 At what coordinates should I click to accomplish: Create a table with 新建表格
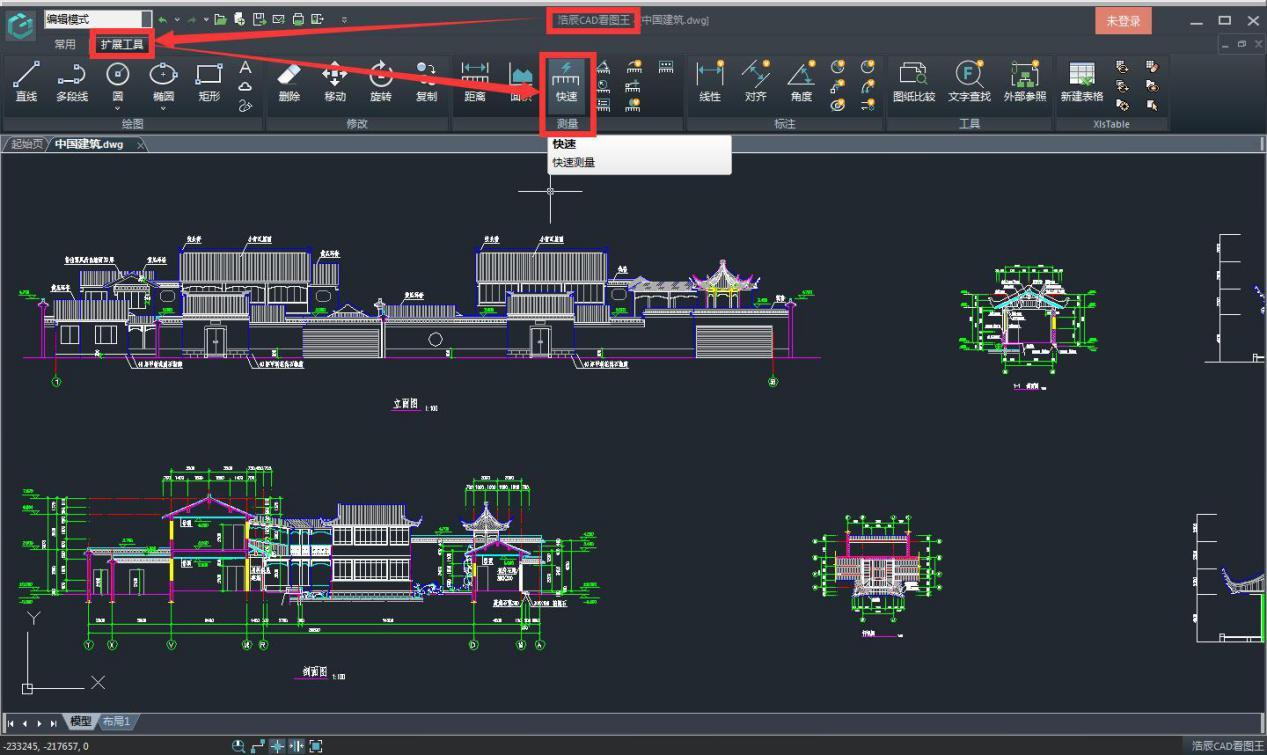point(1082,82)
